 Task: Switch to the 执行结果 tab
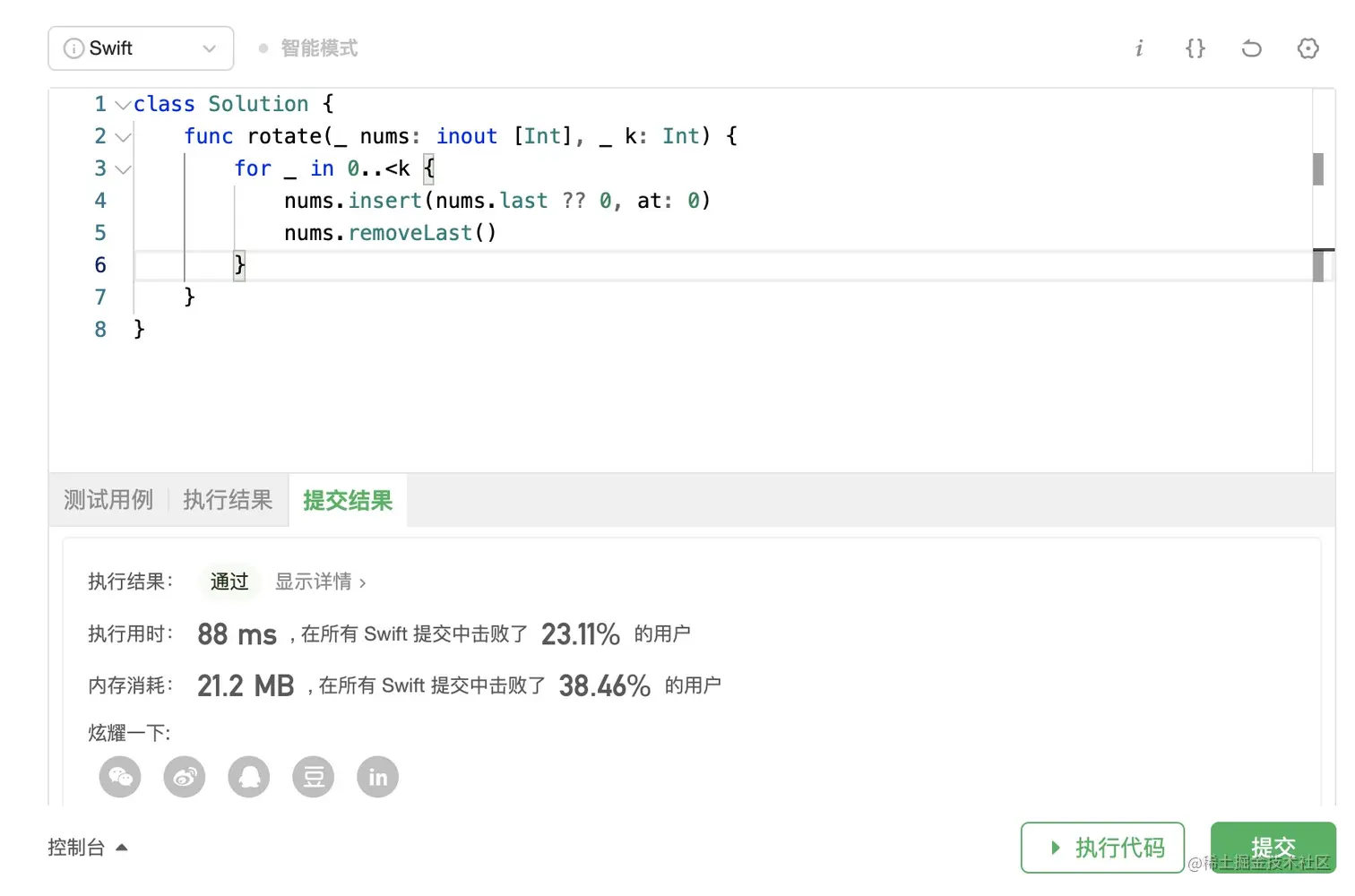point(228,500)
